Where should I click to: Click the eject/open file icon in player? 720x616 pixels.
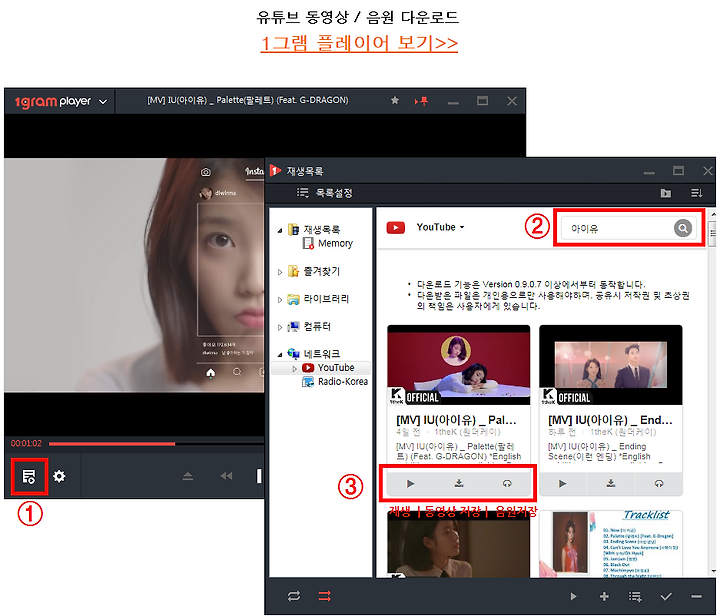(188, 476)
